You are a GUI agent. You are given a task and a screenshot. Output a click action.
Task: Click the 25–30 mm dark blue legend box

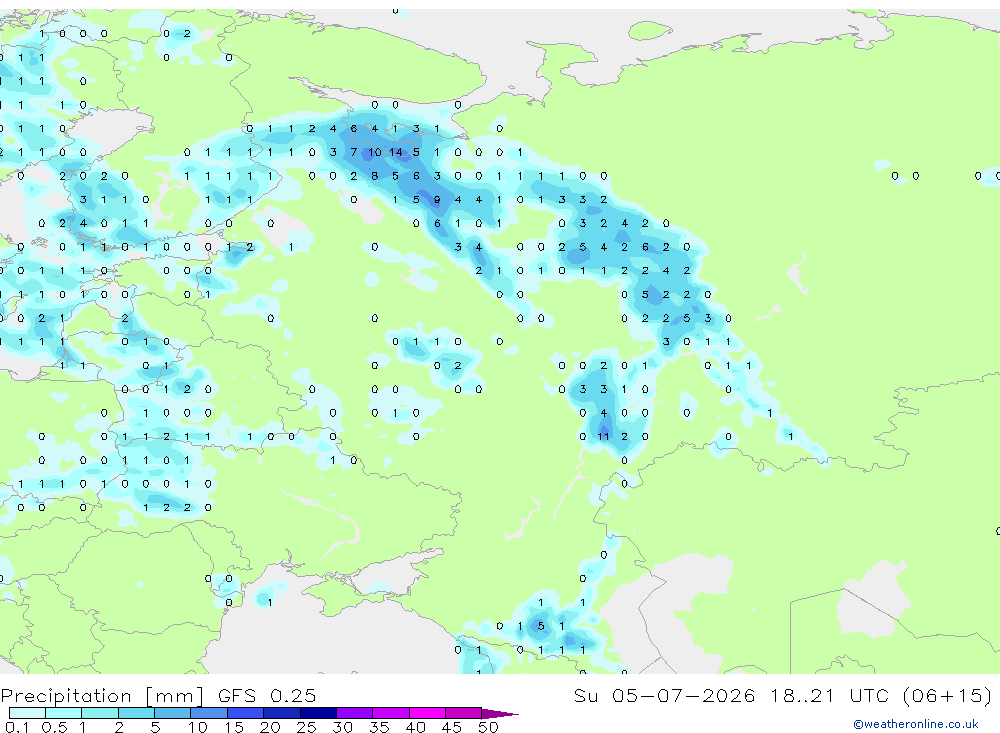(x=318, y=713)
